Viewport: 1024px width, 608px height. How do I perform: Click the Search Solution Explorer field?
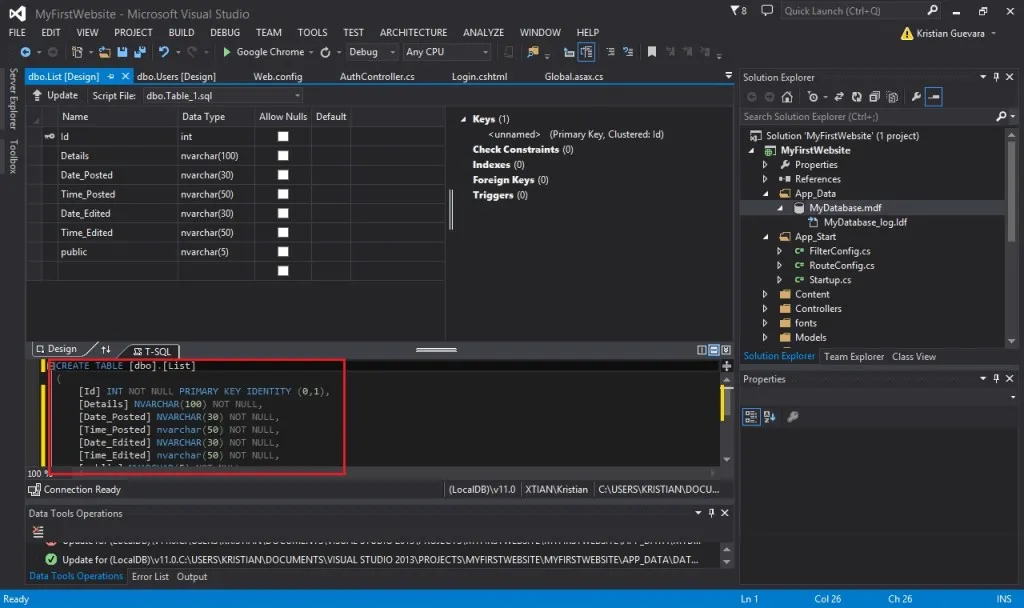coord(868,117)
